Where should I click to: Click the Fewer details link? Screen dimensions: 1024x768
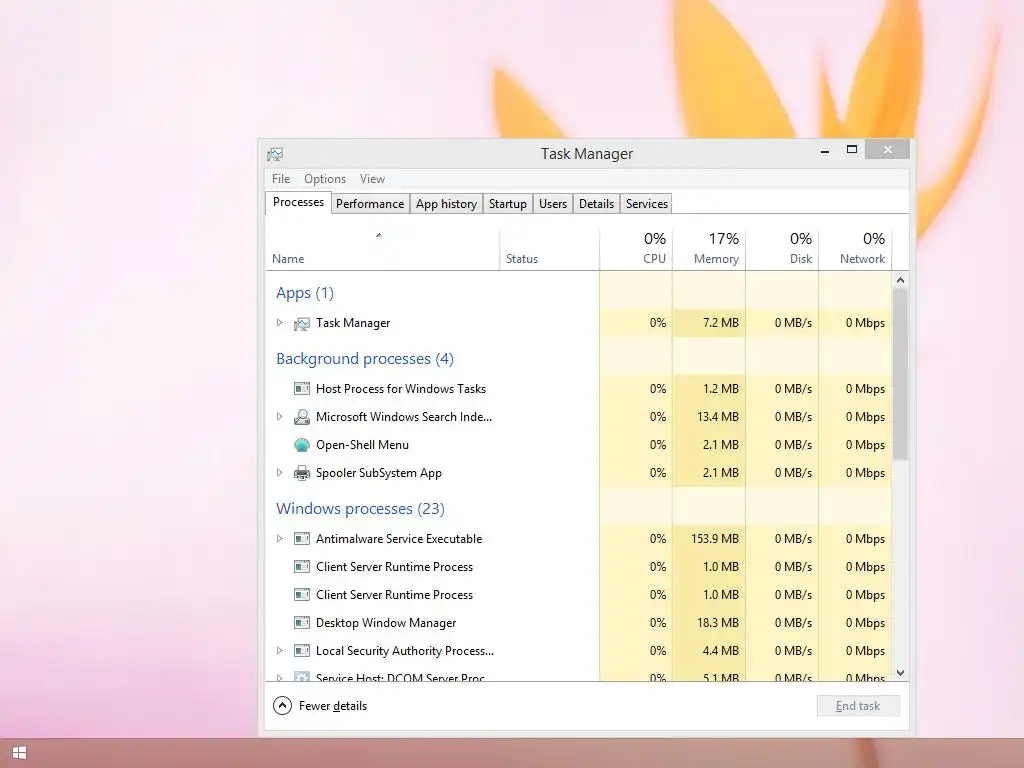[x=333, y=706]
